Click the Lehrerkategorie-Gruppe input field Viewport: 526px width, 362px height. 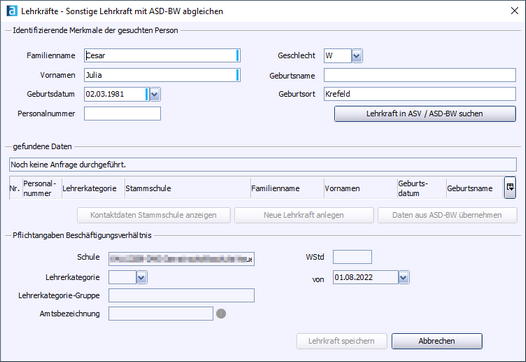(x=181, y=296)
